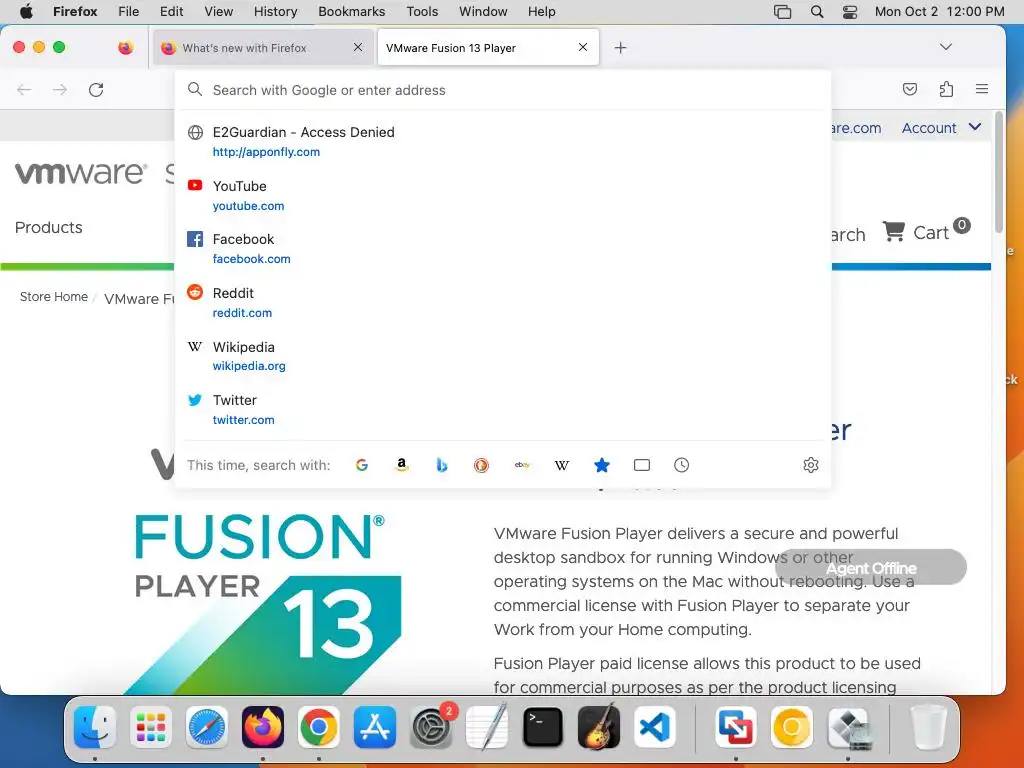Screen dimensions: 1024x768
Task: Open the View menu
Action: [218, 11]
